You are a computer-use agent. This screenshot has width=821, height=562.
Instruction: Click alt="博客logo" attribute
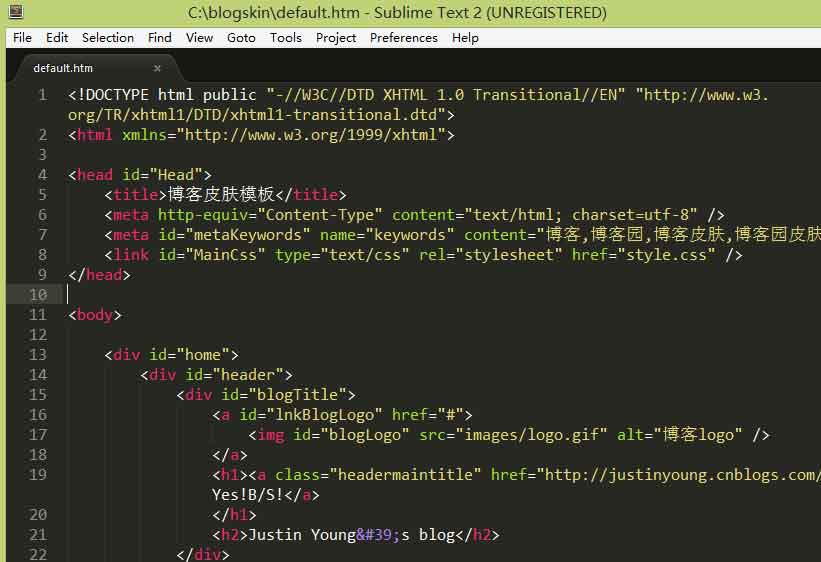coord(679,435)
